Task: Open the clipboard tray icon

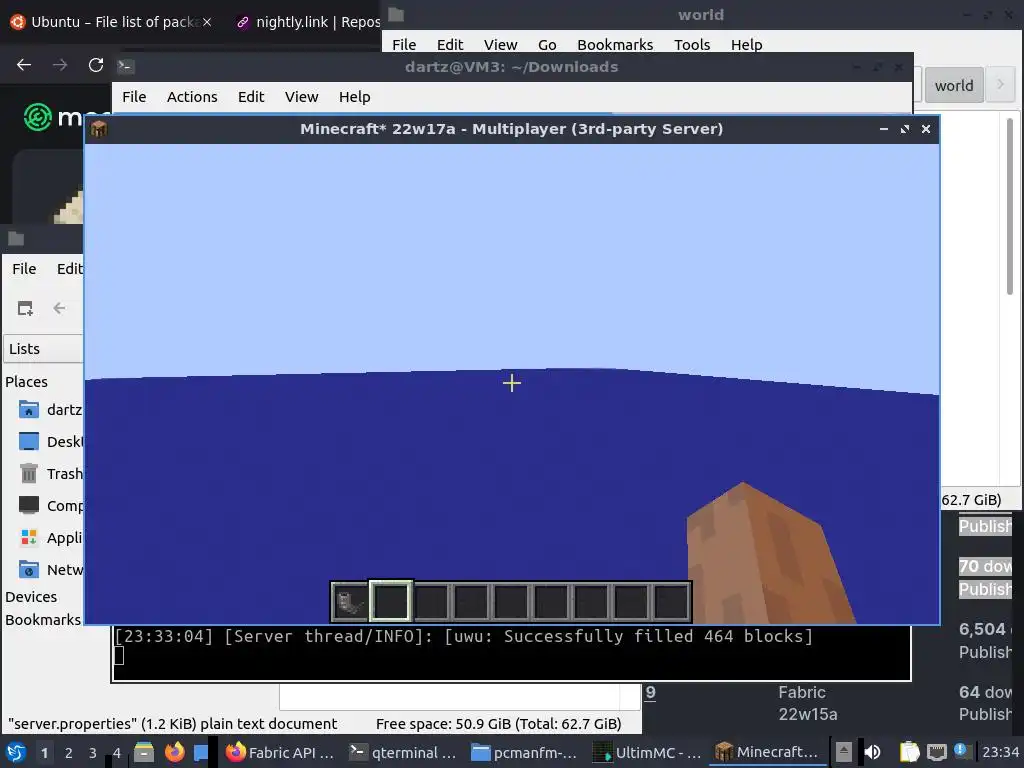Action: [909, 752]
